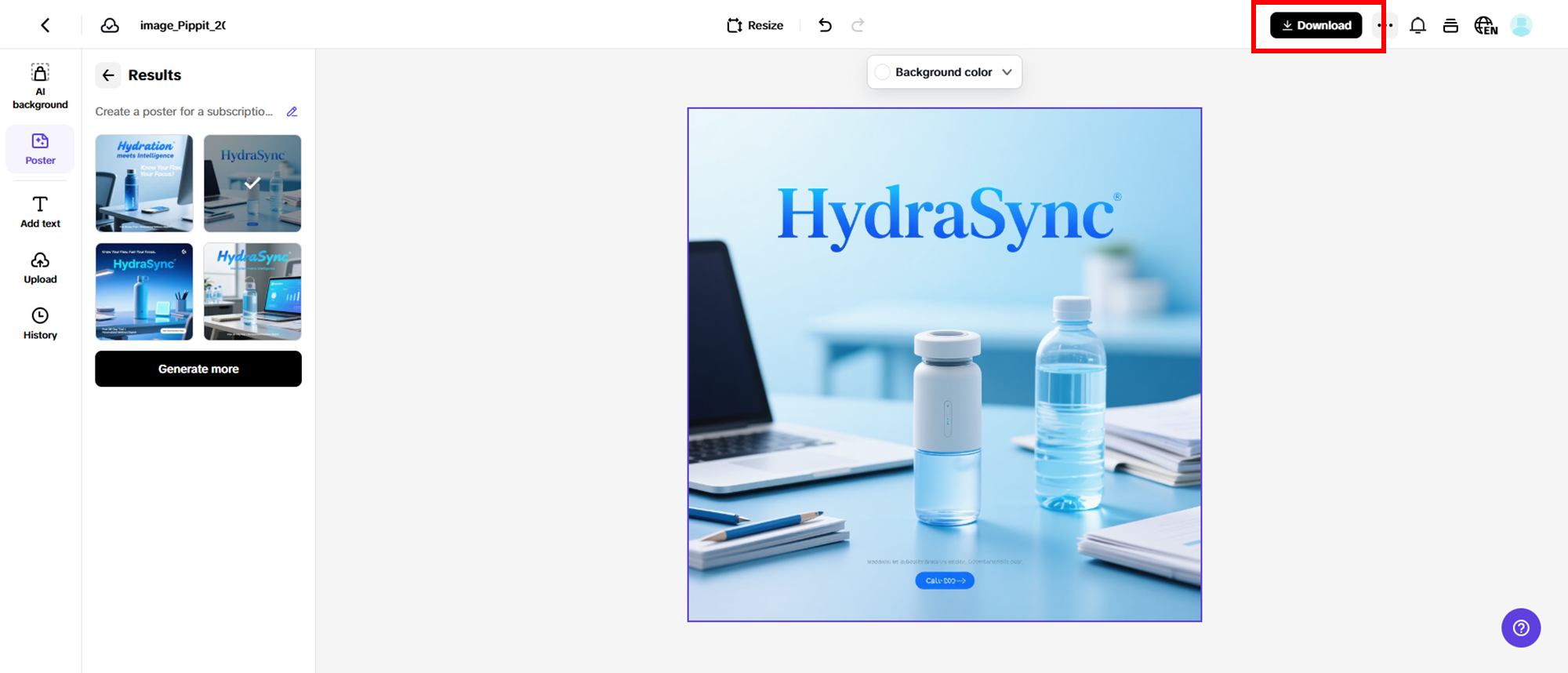Select the Poster tool in the sidebar
Screen dimensions: 1568x673
[x=40, y=149]
